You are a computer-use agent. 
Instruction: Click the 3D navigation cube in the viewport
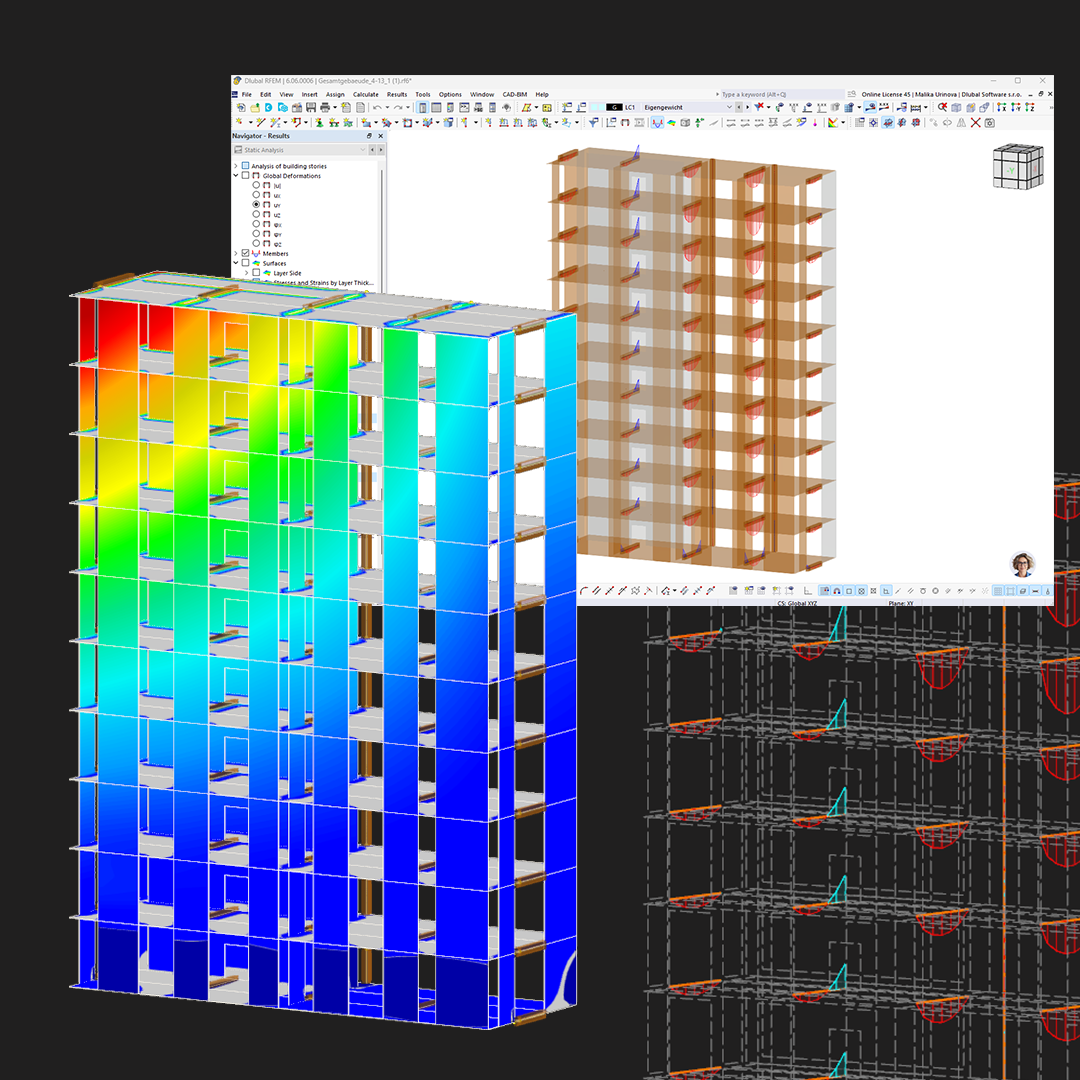point(1018,167)
